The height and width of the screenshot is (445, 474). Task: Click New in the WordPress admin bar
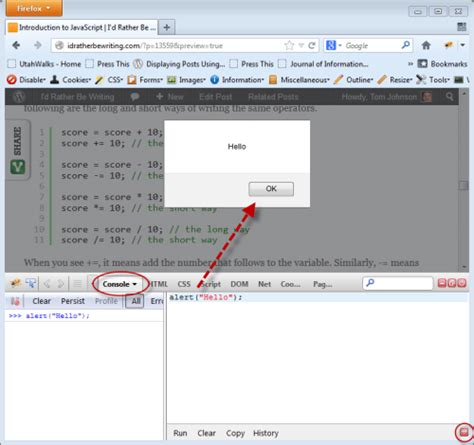tap(170, 97)
